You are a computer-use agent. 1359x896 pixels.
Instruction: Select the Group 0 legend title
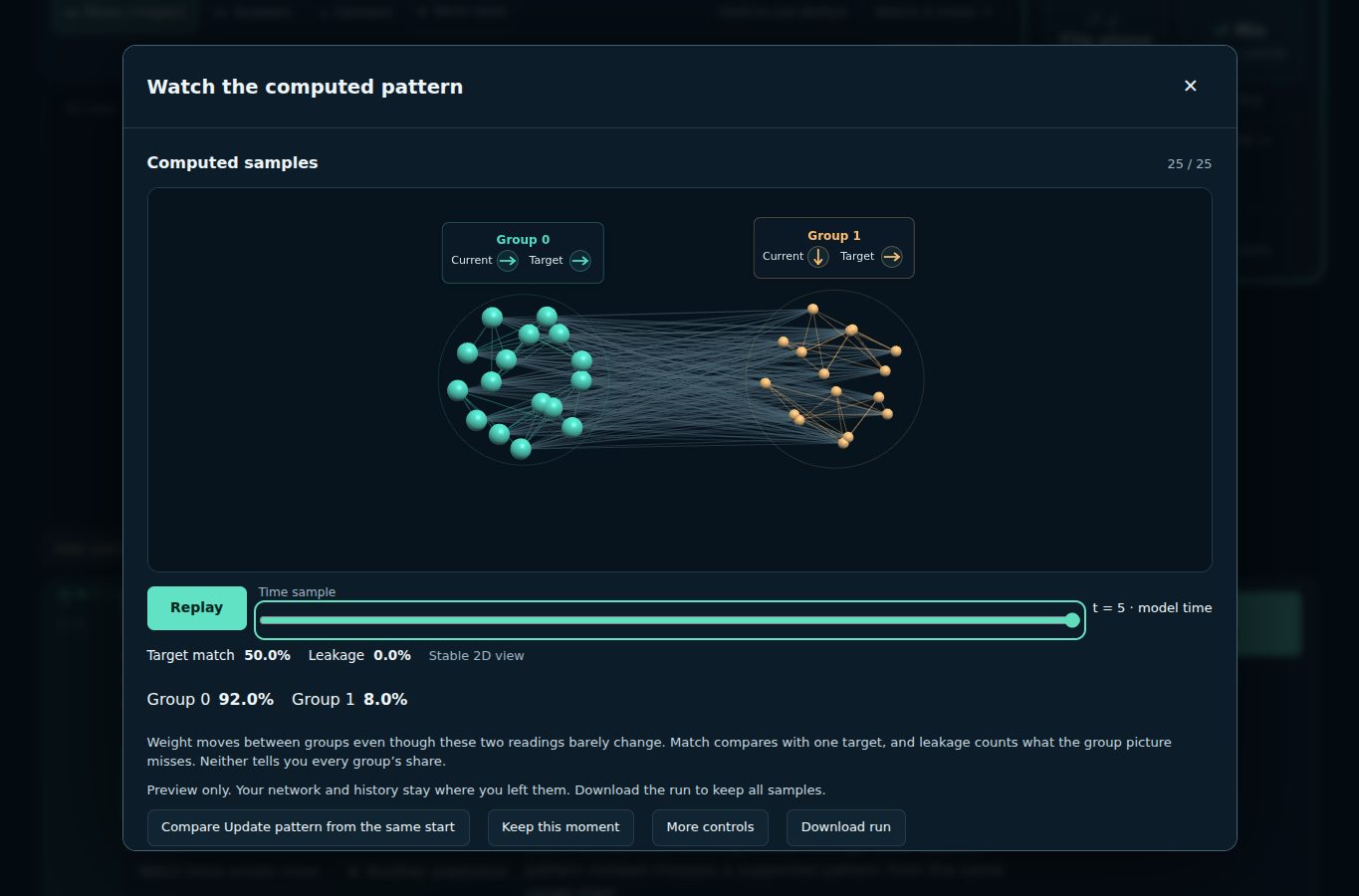pyautogui.click(x=523, y=240)
